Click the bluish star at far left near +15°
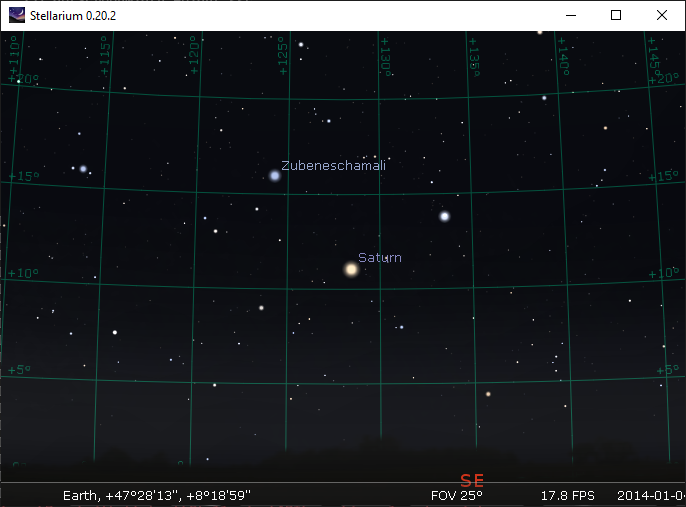 coord(83,168)
